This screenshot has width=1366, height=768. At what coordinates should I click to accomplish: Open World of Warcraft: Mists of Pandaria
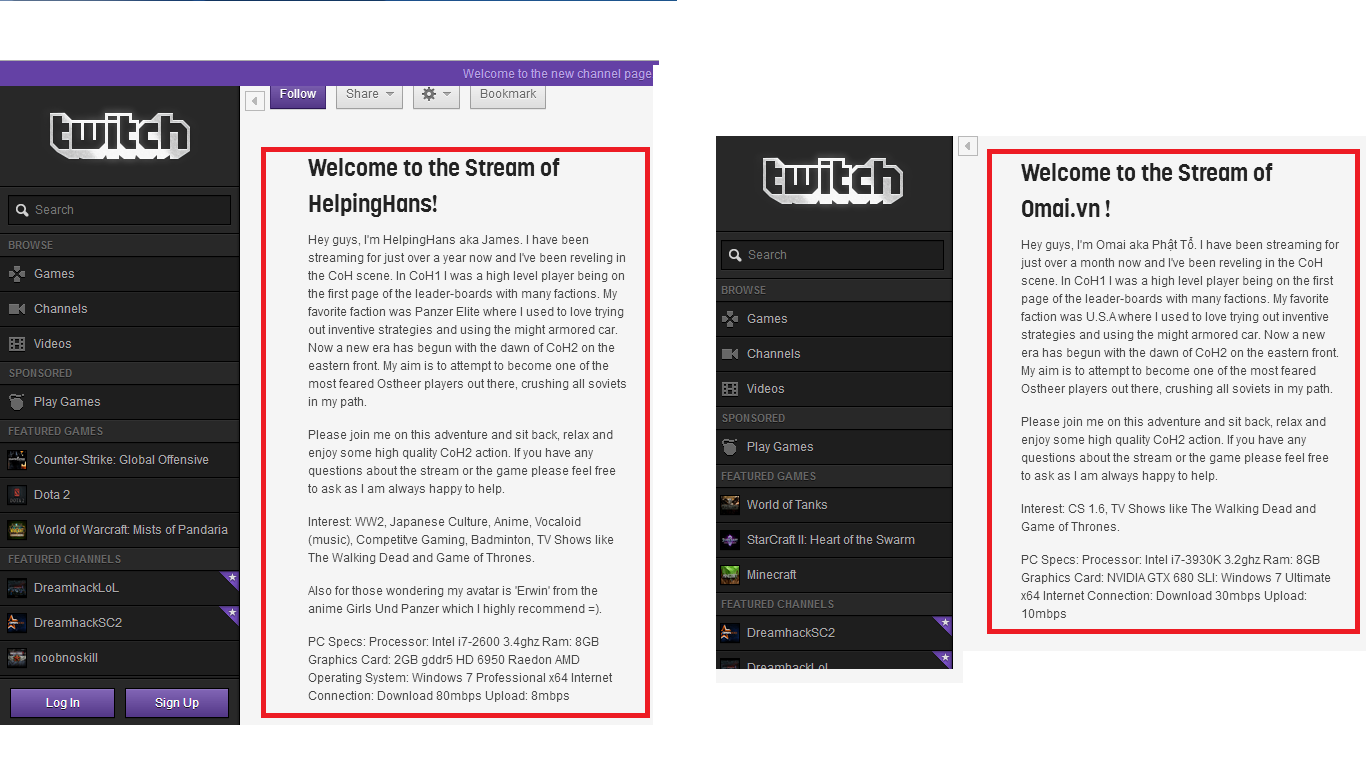(x=120, y=530)
